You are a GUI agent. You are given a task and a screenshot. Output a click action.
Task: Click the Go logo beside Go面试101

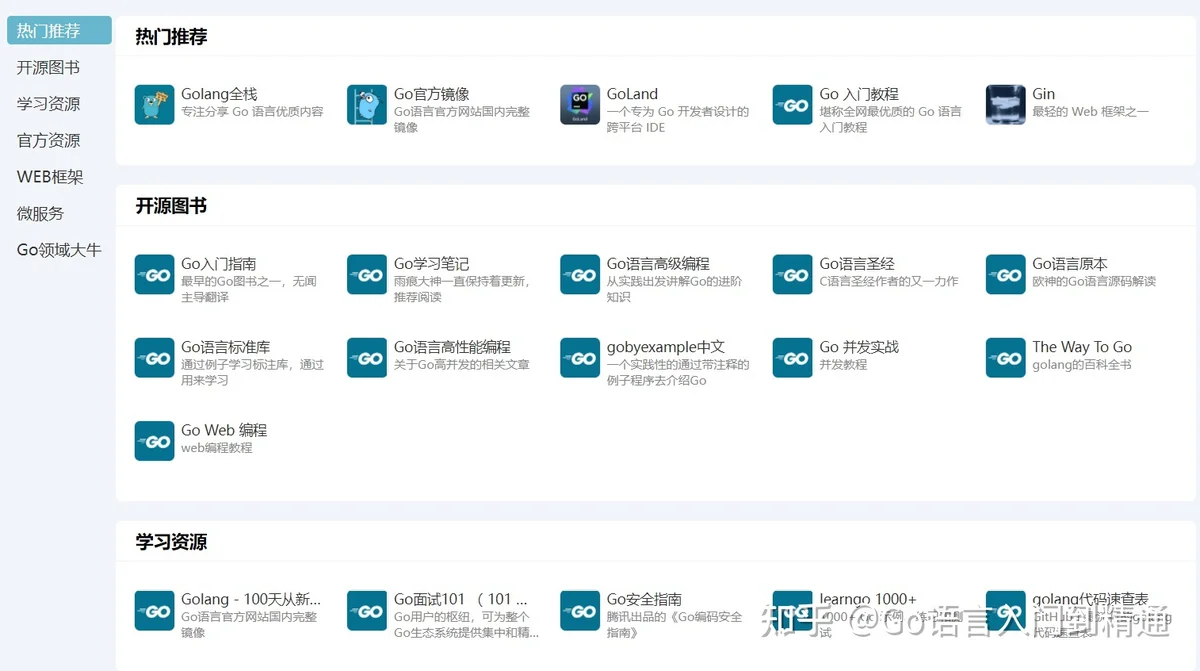367,611
